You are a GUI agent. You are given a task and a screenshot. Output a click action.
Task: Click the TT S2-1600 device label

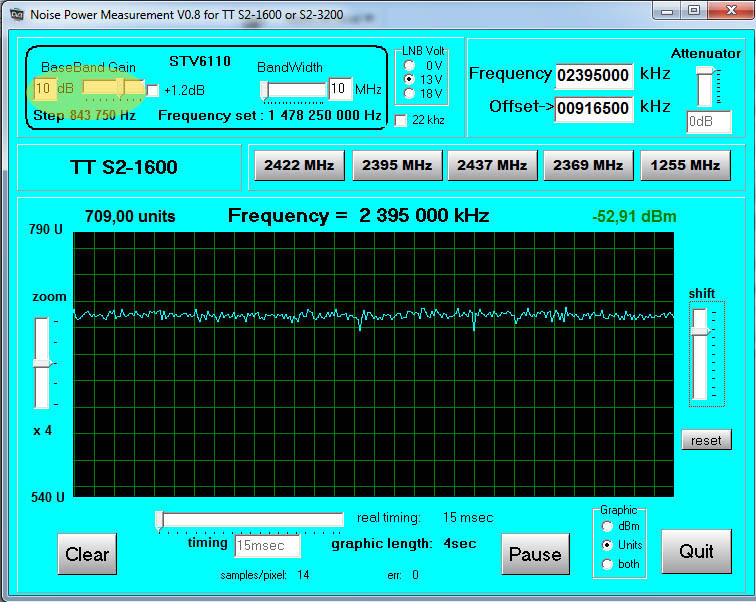124,167
